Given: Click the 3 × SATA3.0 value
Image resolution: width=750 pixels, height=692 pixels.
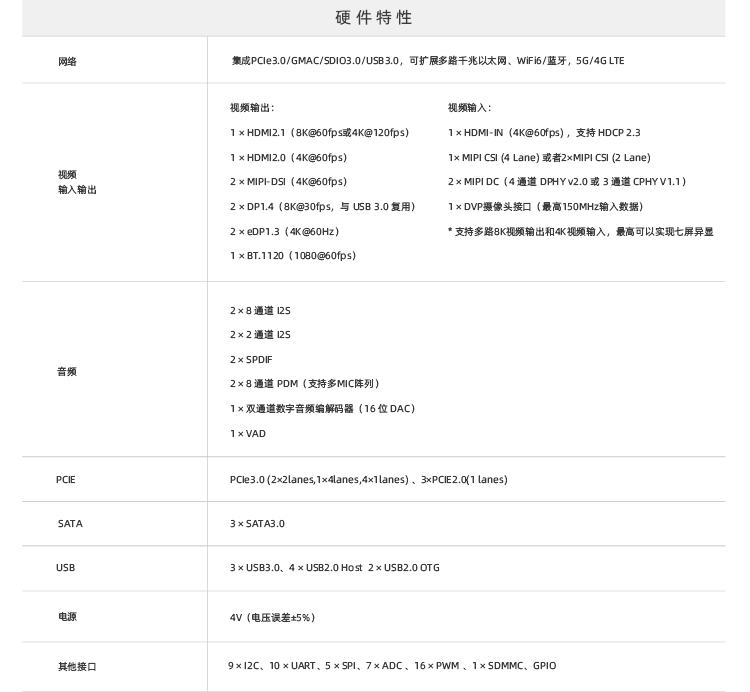Looking at the screenshot, I should (x=257, y=524).
